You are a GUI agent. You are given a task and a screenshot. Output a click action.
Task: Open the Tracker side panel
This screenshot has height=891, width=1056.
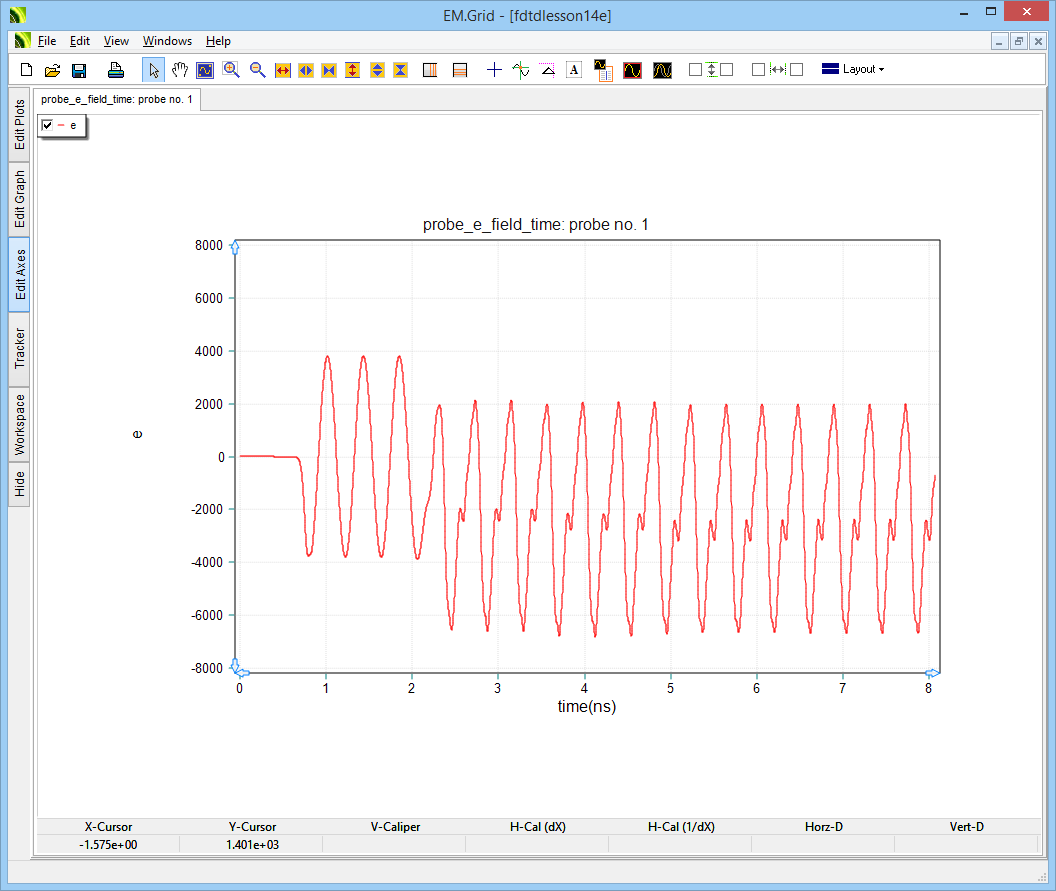pyautogui.click(x=20, y=349)
